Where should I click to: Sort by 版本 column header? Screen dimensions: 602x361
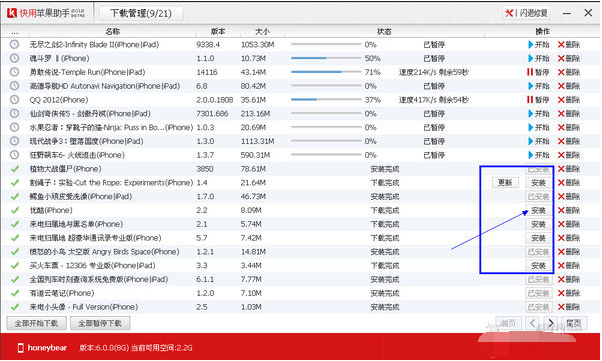pyautogui.click(x=218, y=31)
